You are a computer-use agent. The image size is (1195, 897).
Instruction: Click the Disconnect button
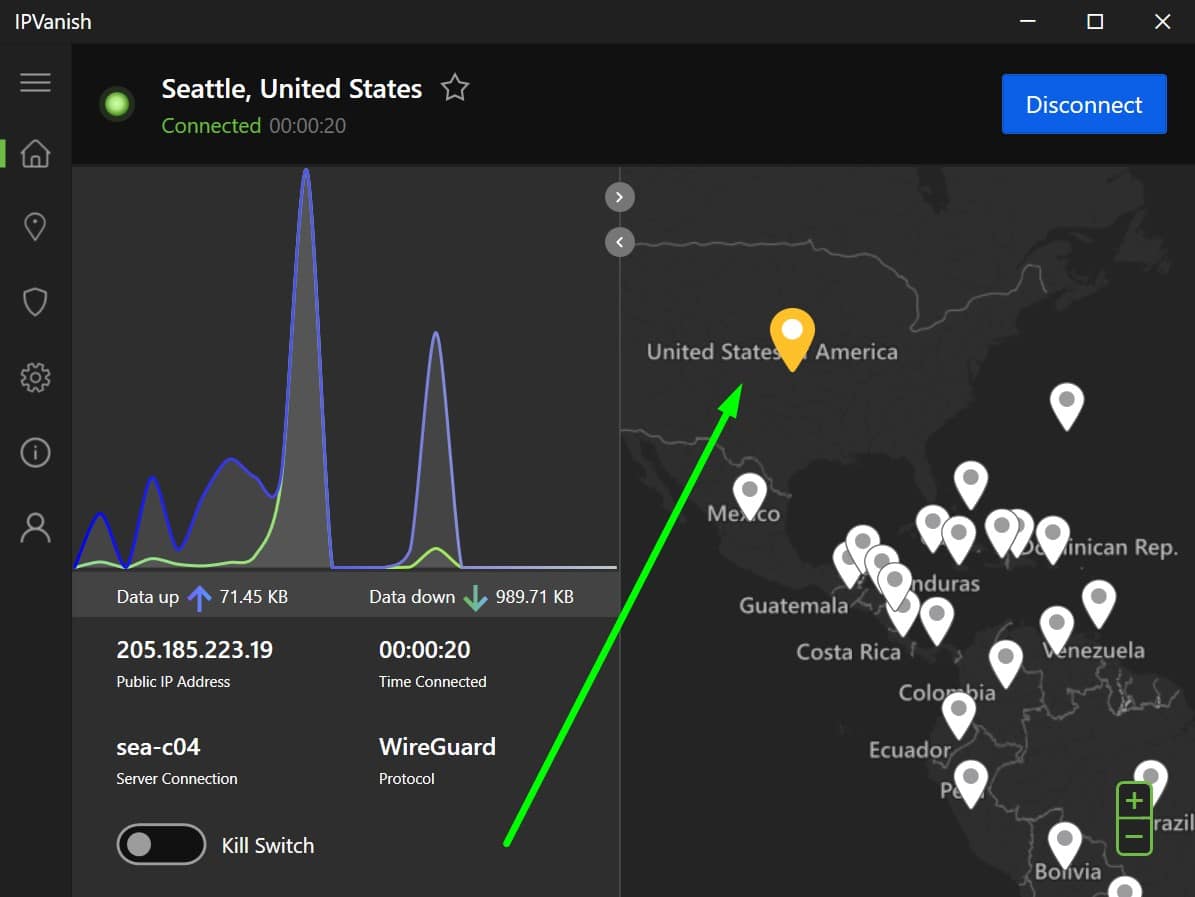coord(1084,104)
